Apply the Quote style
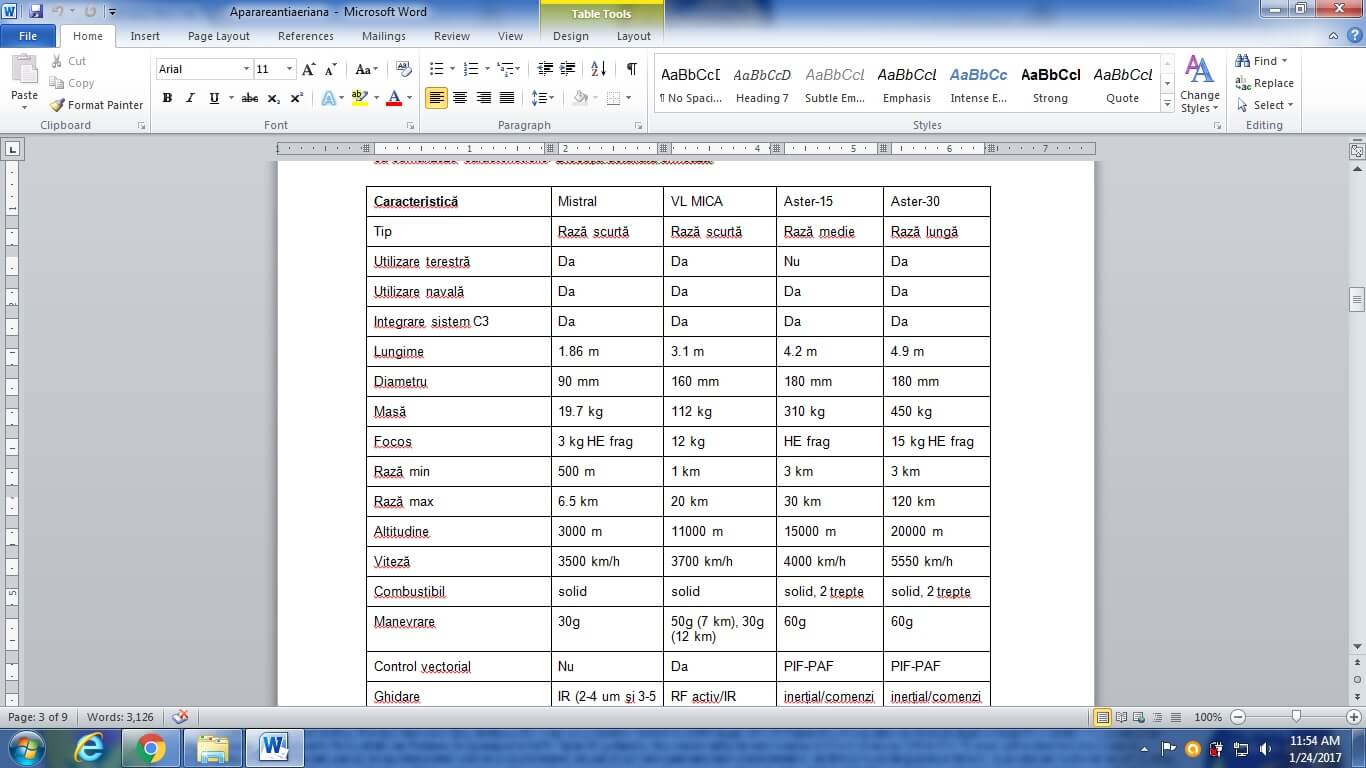Screen dimensions: 1366x768 pos(1122,84)
